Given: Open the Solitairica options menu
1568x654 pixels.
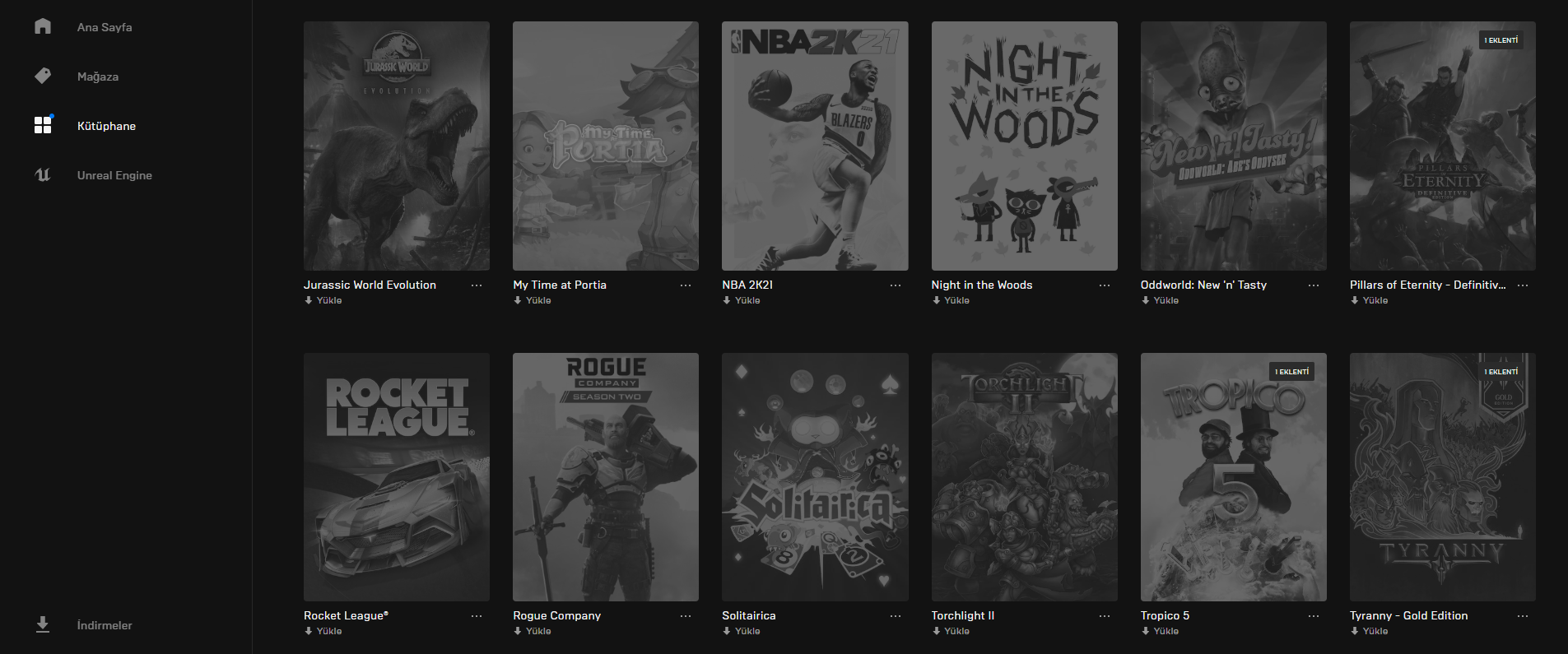Looking at the screenshot, I should 896,616.
